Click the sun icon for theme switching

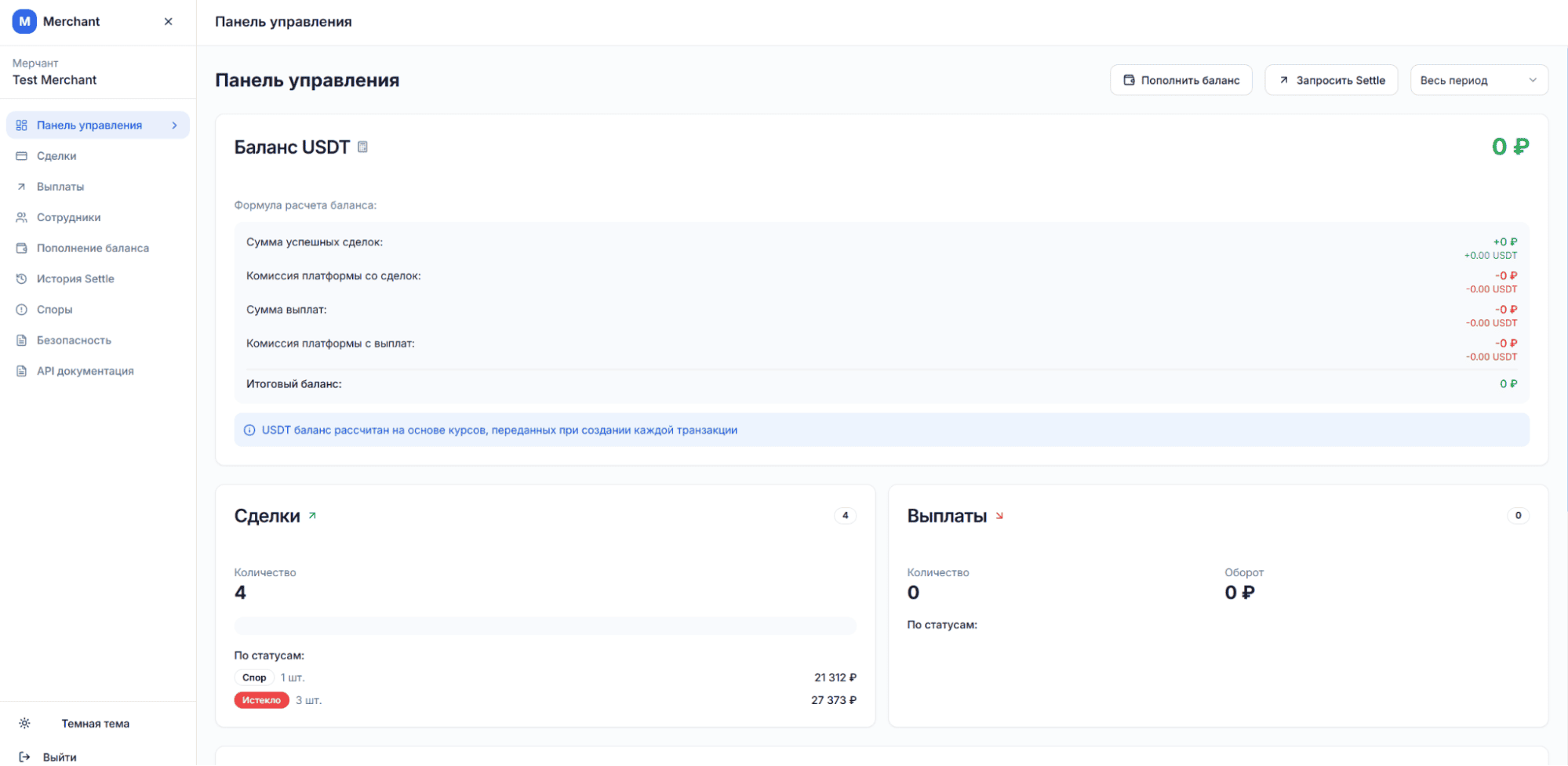[x=24, y=724]
